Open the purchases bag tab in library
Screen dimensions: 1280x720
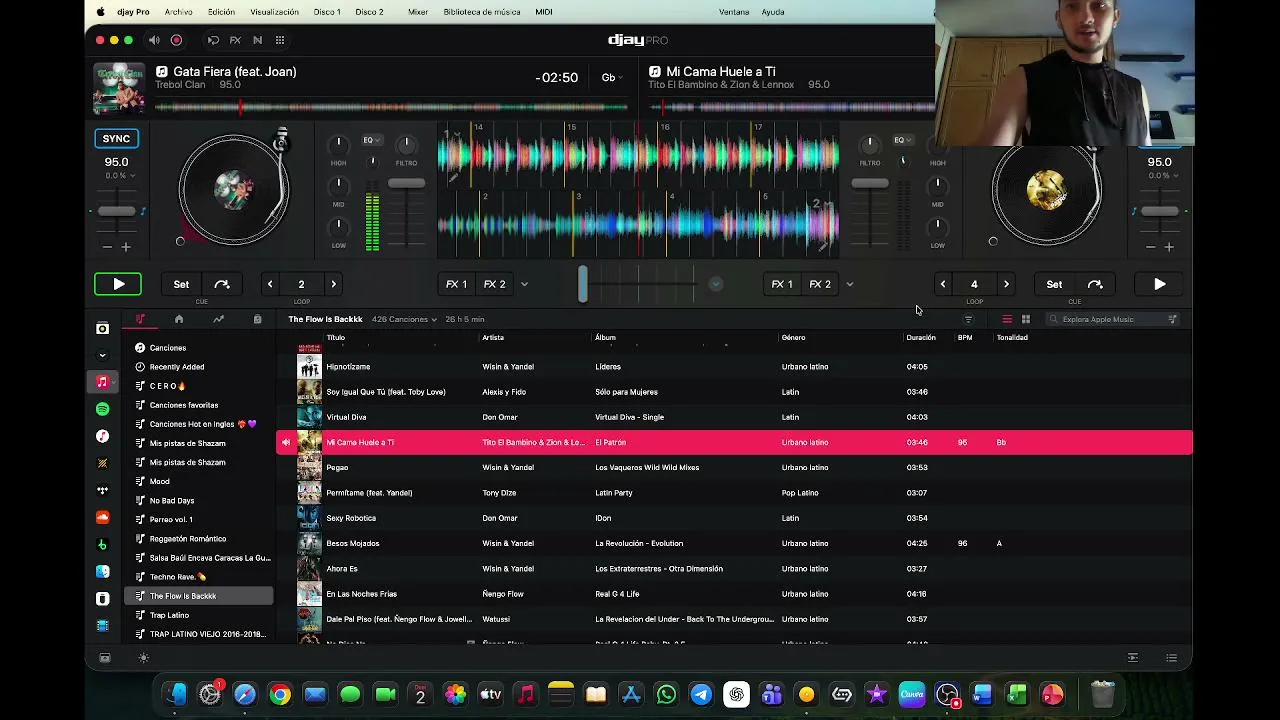click(257, 319)
